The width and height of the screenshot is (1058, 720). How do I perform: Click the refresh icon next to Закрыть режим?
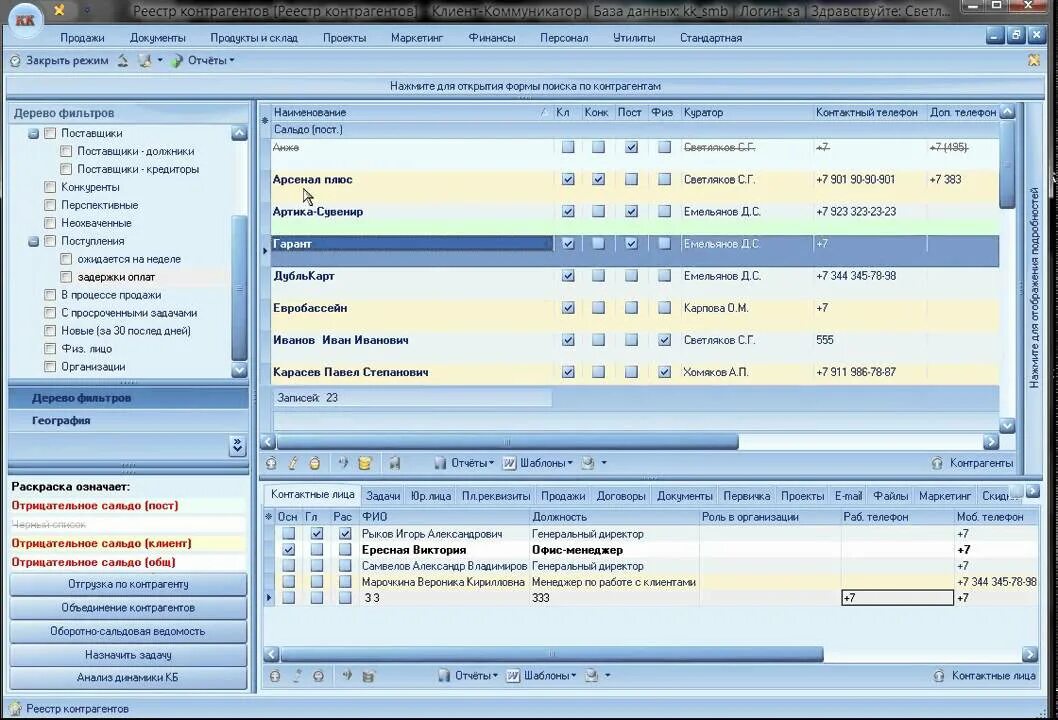[x=123, y=61]
